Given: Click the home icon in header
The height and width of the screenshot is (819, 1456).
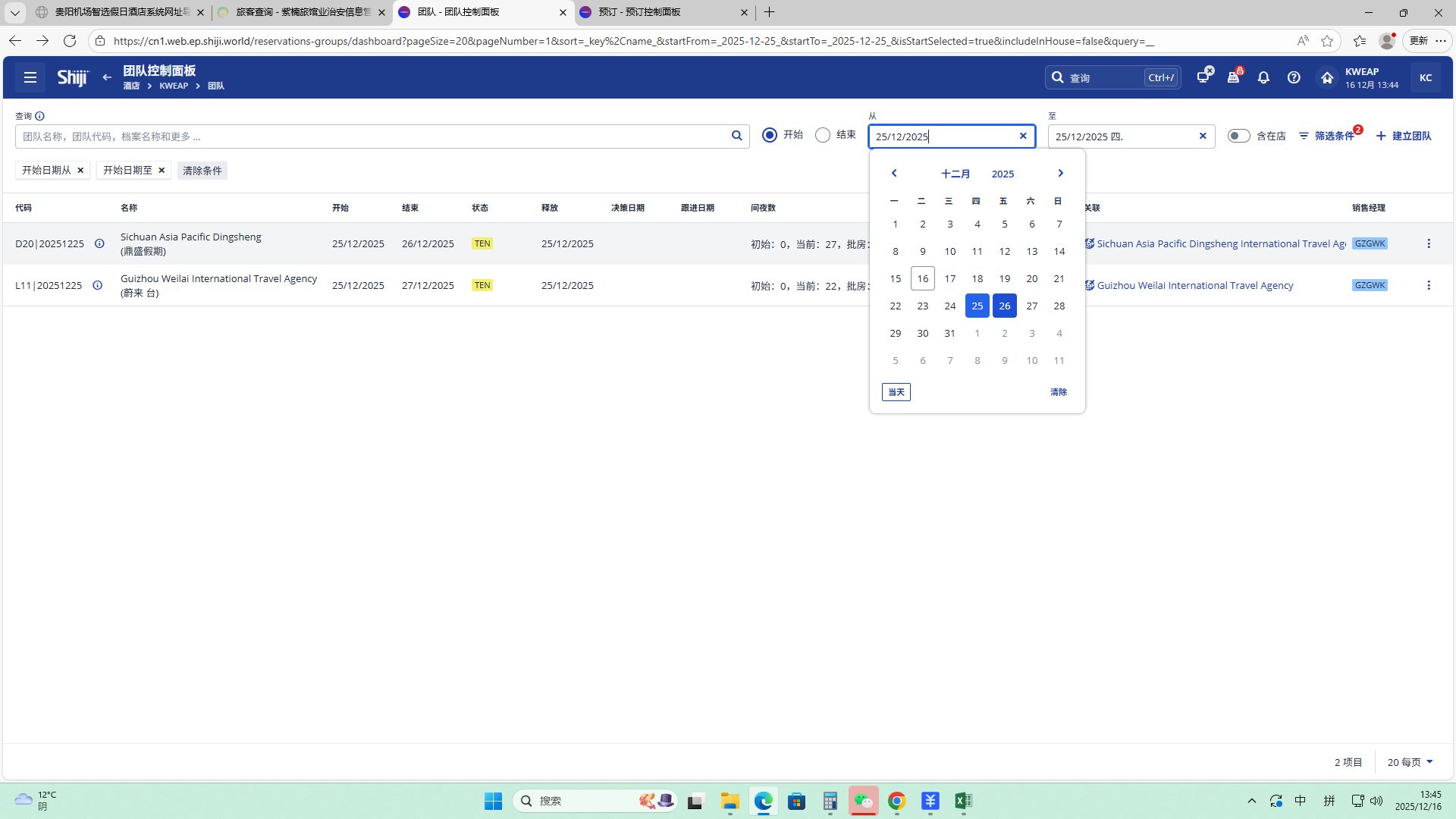Looking at the screenshot, I should 1326,77.
